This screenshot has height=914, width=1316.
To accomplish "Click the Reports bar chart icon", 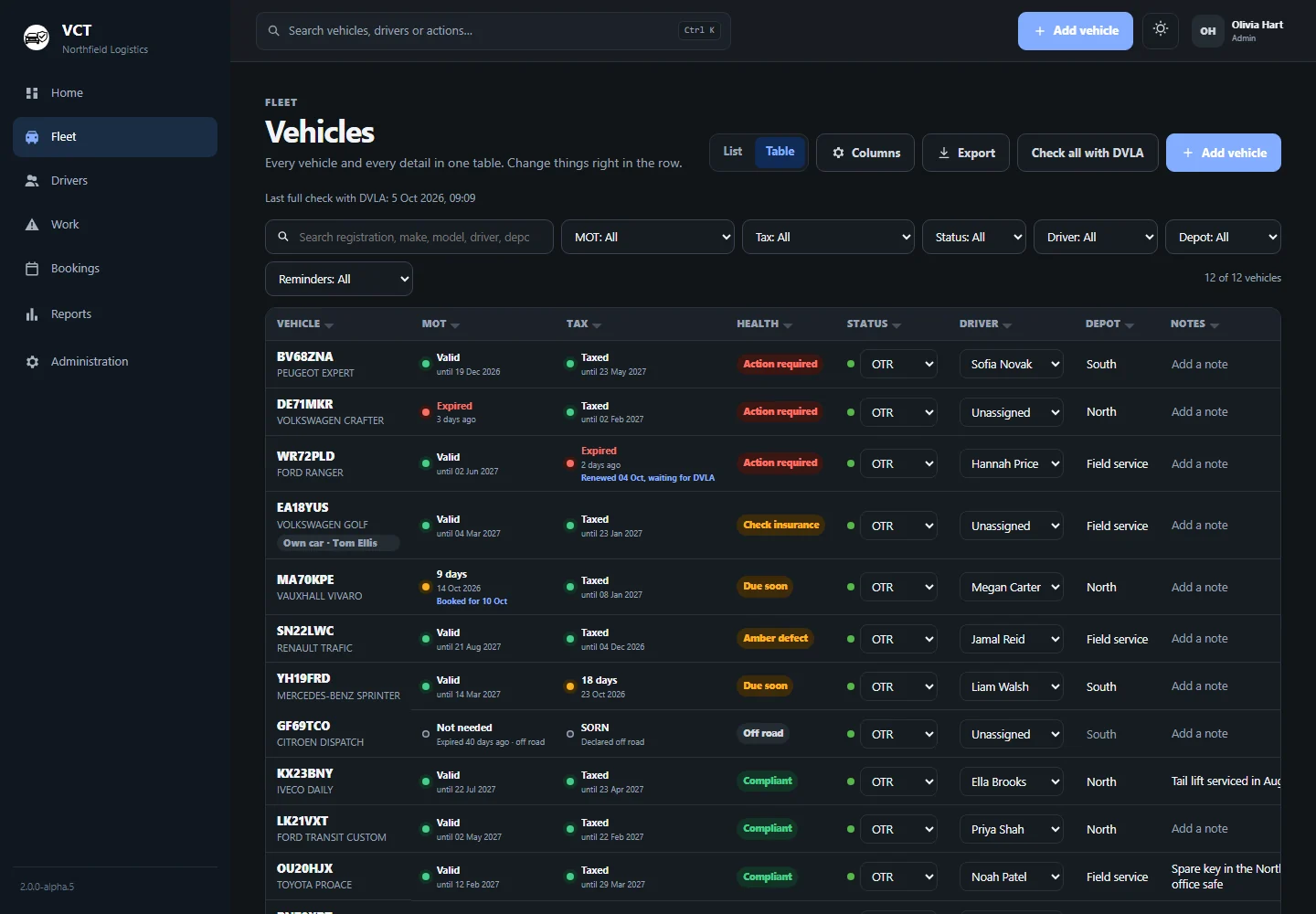I will click(32, 314).
